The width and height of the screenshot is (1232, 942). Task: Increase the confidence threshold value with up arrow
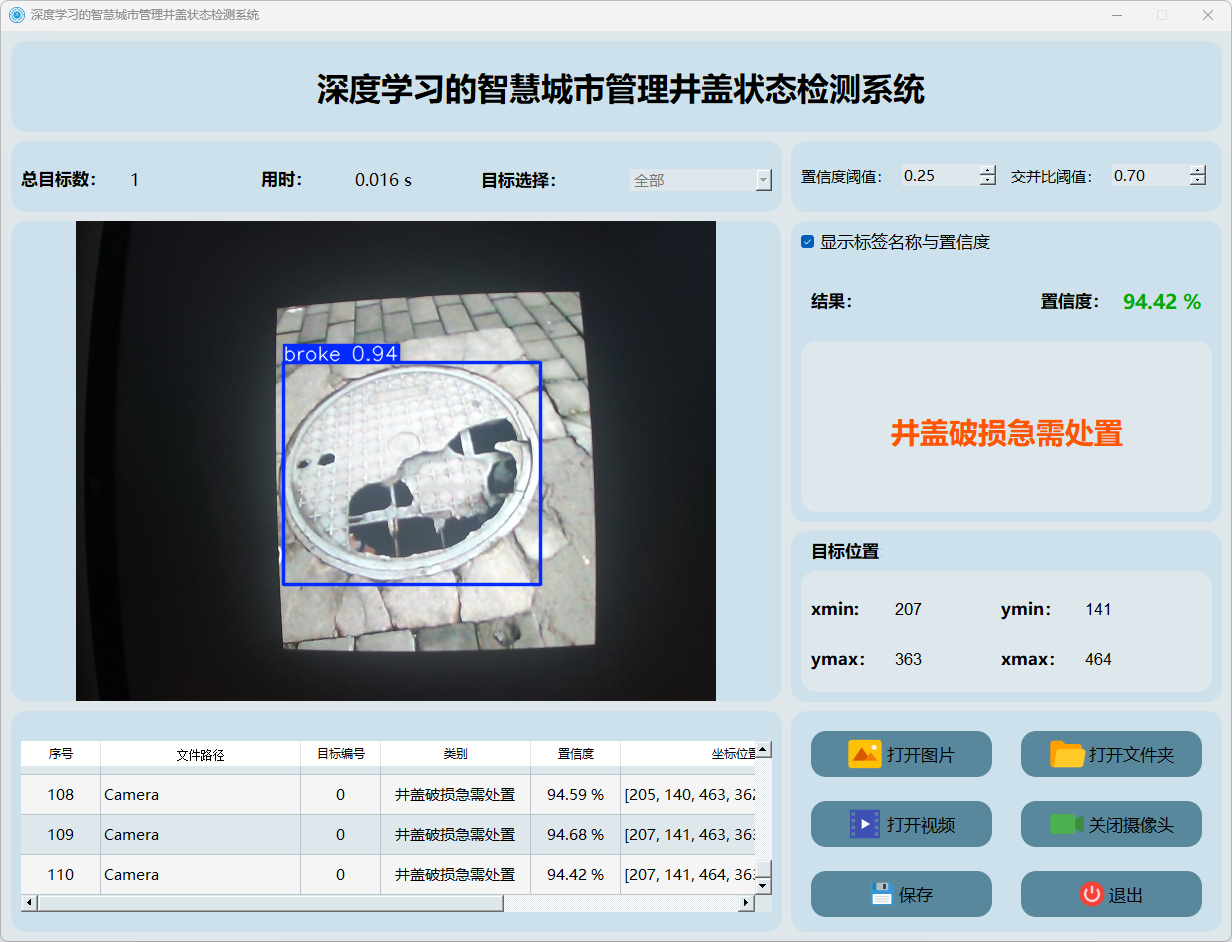988,171
